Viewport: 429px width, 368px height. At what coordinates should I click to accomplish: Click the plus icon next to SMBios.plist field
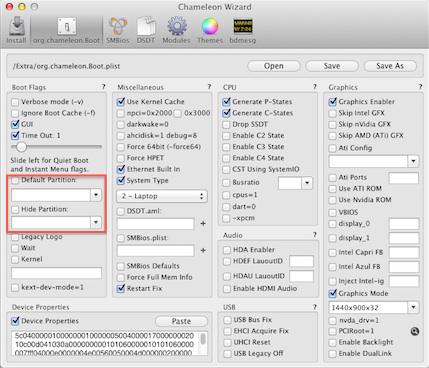coord(203,250)
